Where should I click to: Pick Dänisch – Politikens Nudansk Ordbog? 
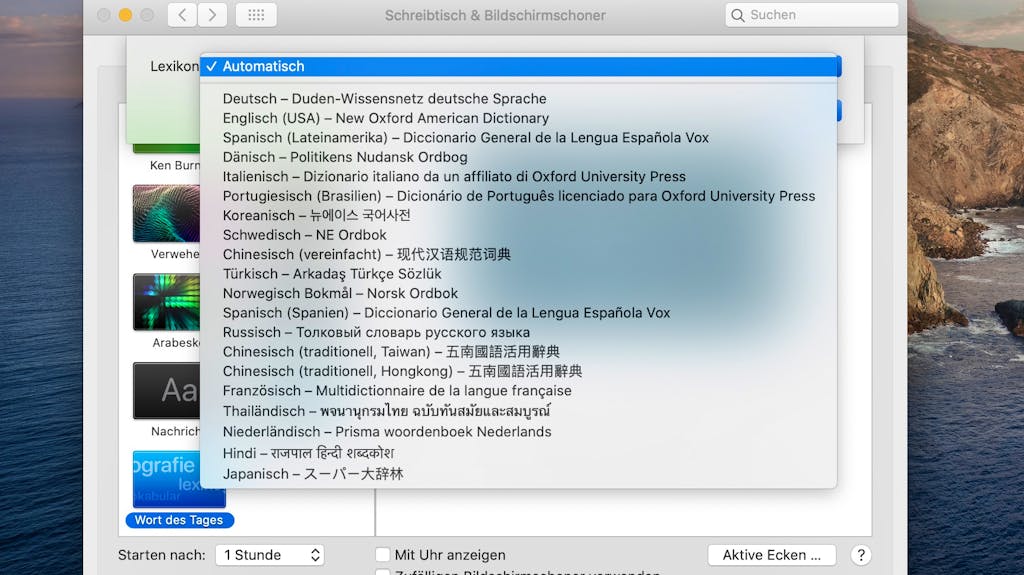(x=519, y=157)
